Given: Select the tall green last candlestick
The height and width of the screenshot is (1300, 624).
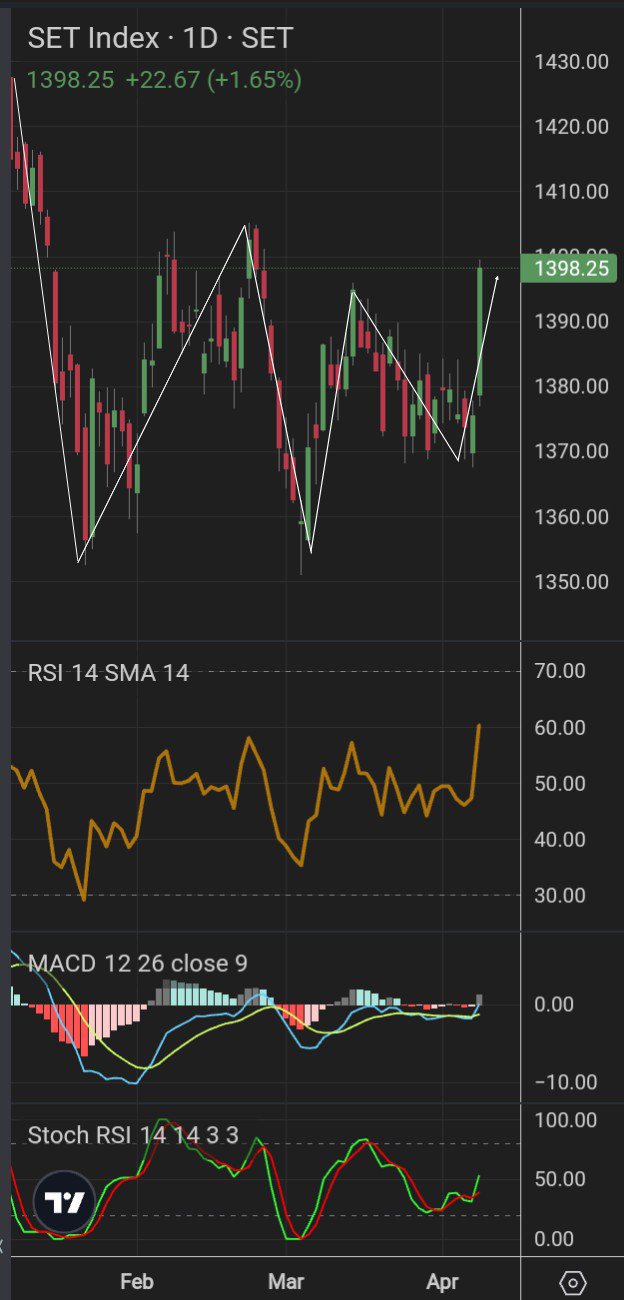Looking at the screenshot, I should tap(480, 330).
